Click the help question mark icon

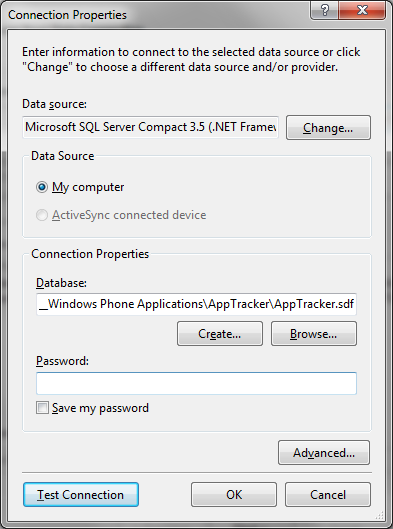point(325,10)
